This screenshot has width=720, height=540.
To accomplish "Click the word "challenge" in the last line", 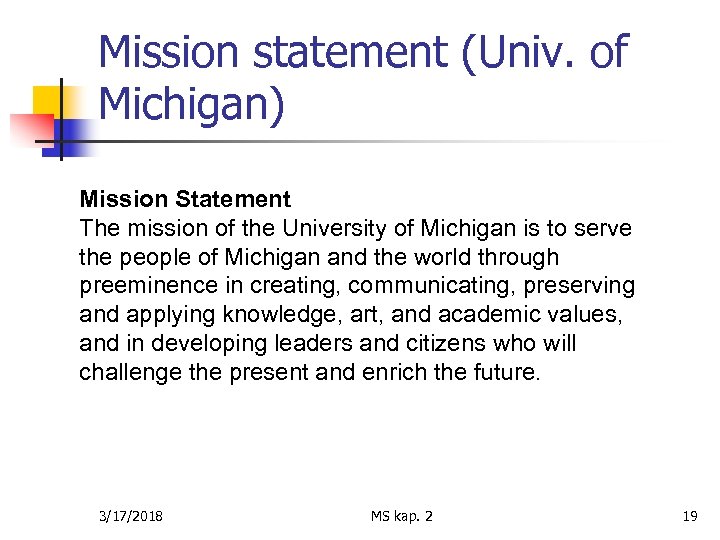I will point(130,373).
